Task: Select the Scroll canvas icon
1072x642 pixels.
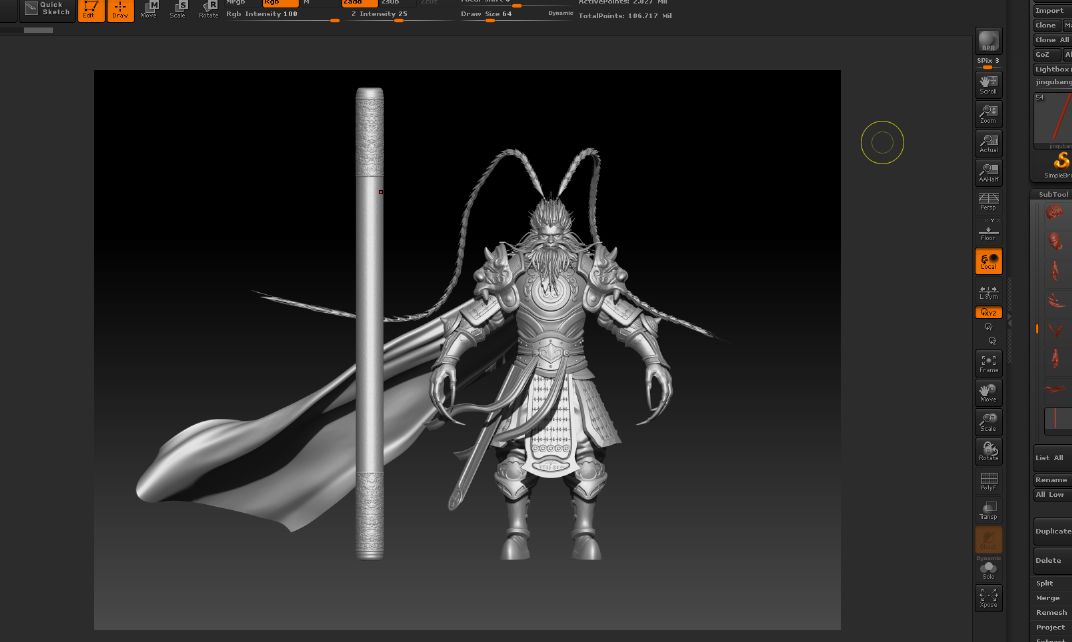Action: (989, 85)
